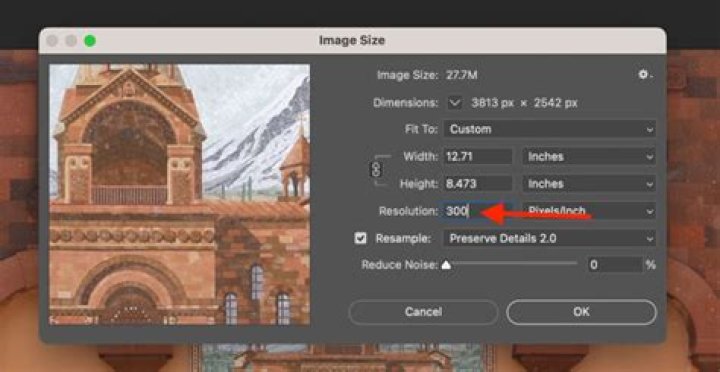This screenshot has width=720, height=372.
Task: Click the image preview thumbnail
Action: [x=180, y=194]
